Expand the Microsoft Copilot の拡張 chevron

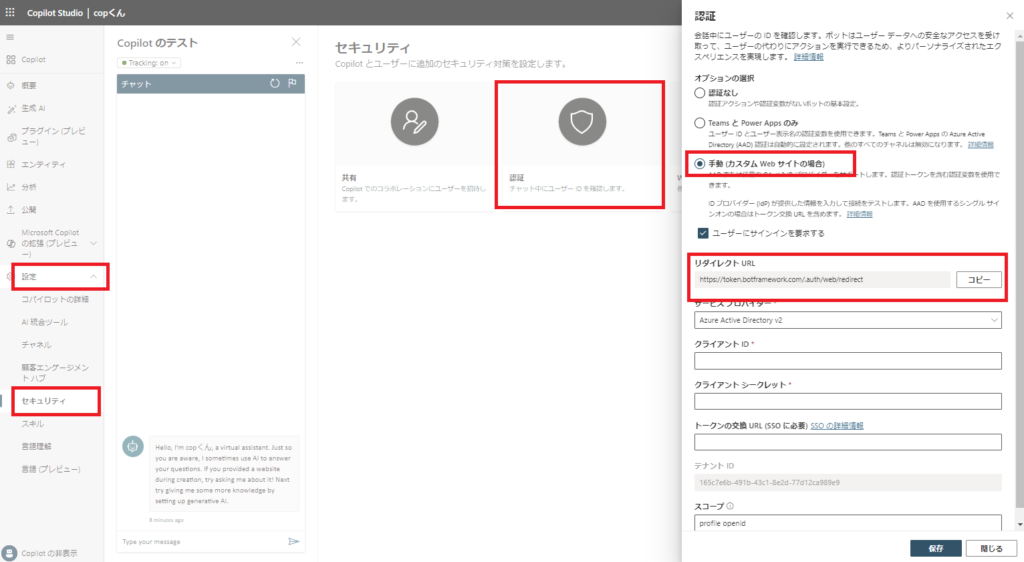click(93, 243)
